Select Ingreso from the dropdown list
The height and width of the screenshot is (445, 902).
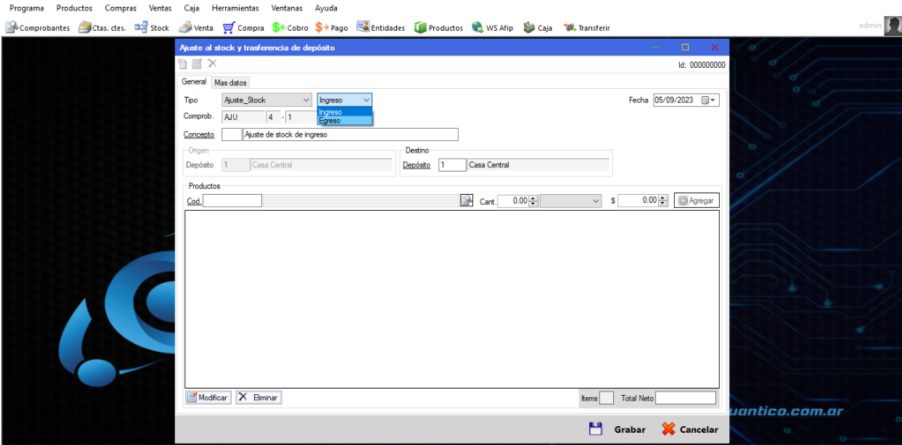pos(345,112)
